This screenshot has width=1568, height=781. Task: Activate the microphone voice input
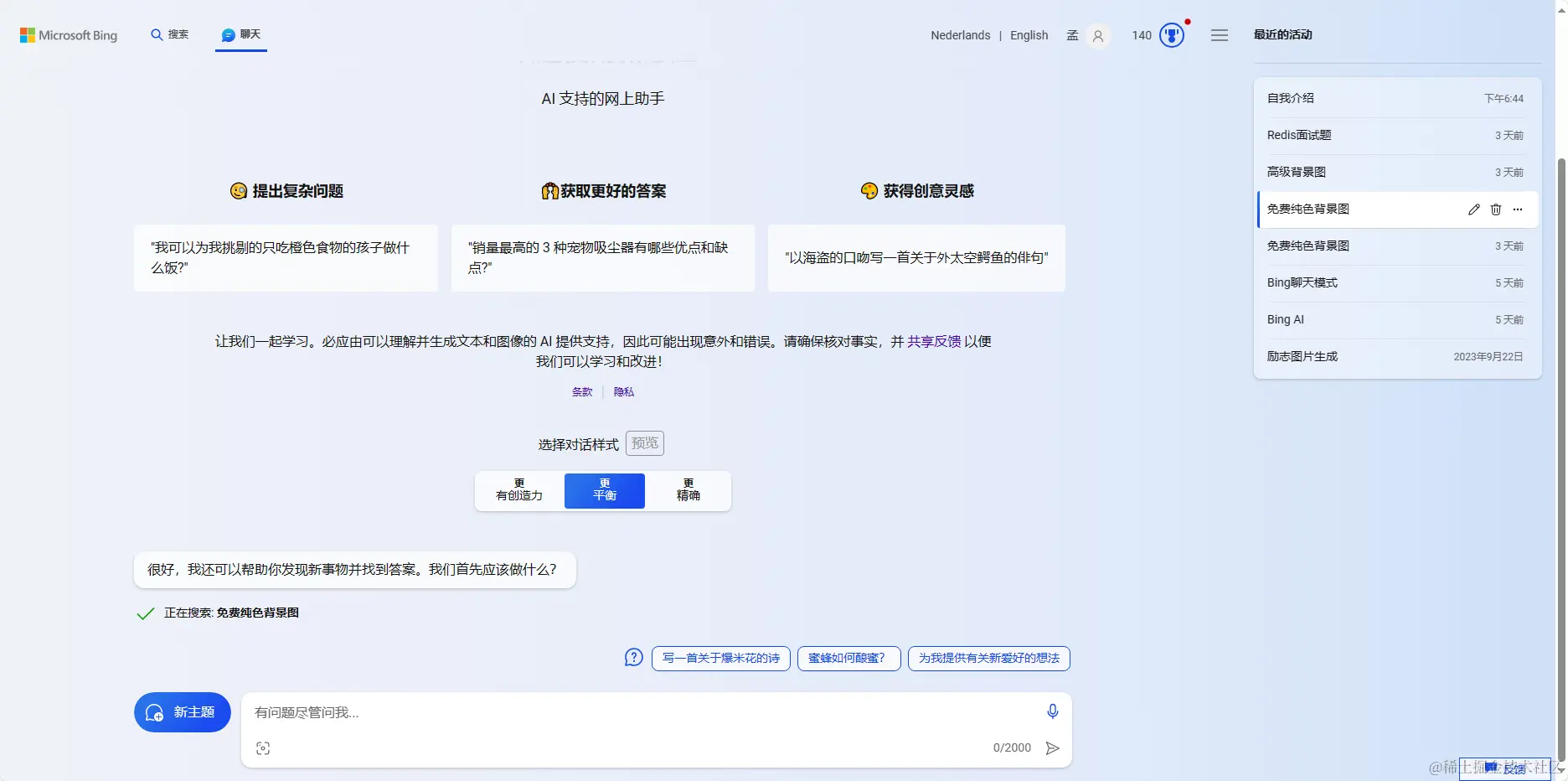[1053, 711]
